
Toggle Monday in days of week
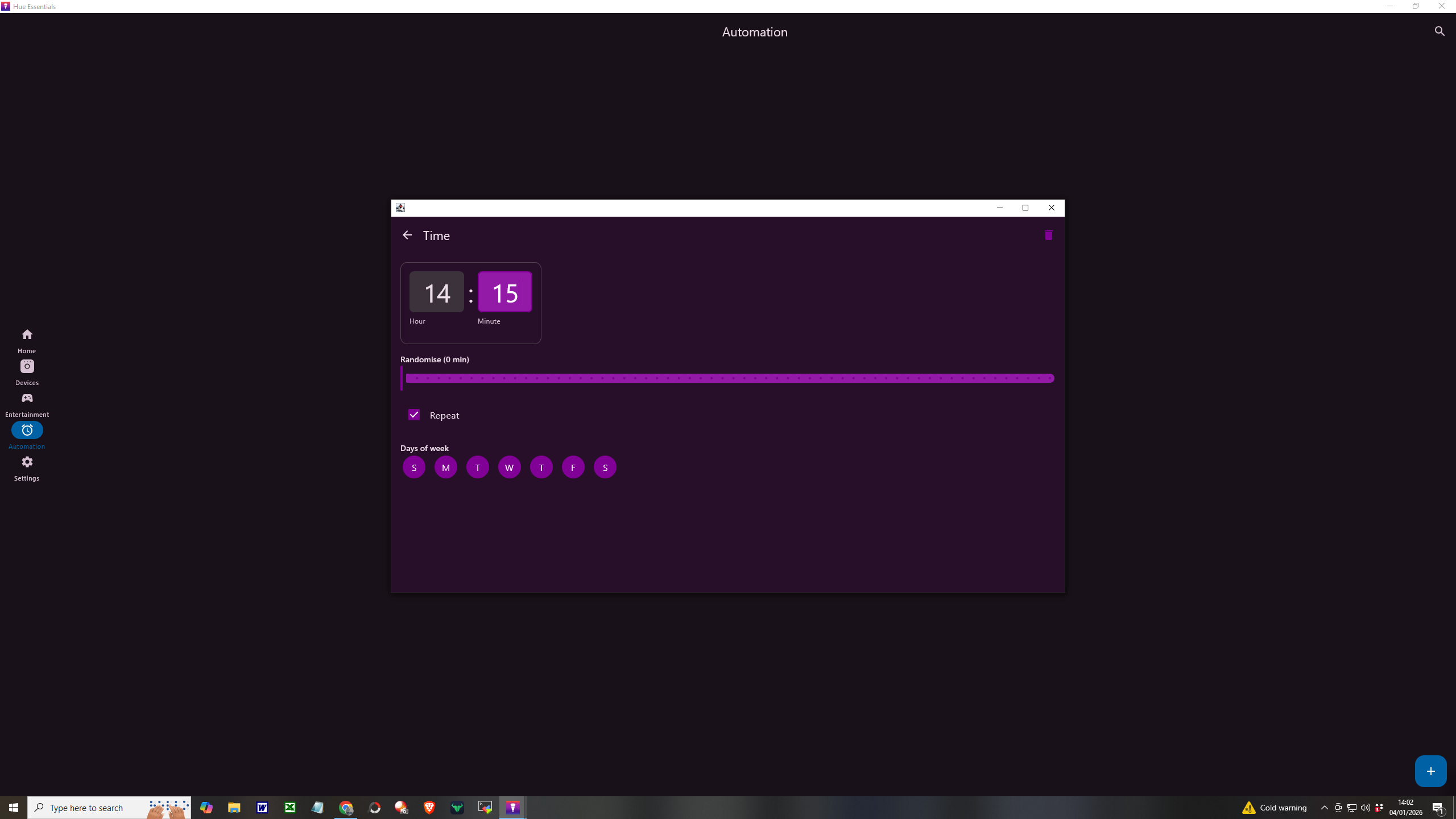(446, 468)
